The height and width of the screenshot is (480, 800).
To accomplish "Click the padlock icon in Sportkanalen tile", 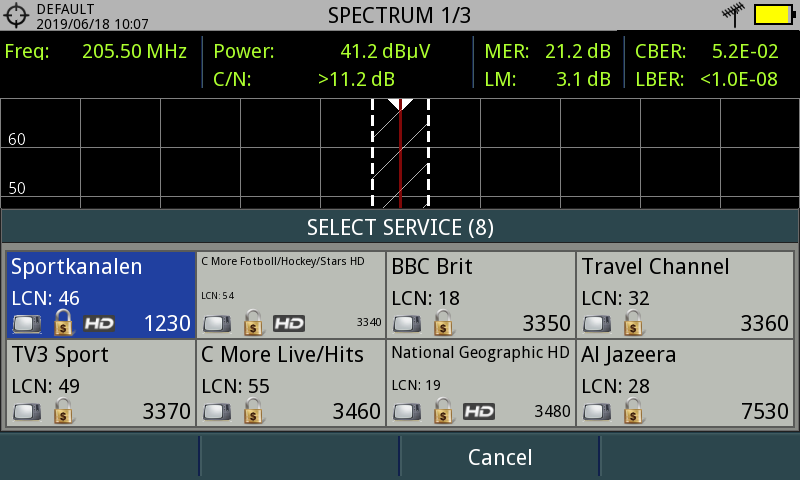I will point(63,322).
